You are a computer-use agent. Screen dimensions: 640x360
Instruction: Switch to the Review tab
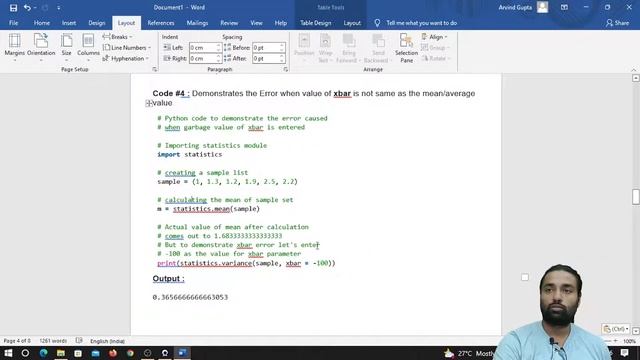point(229,23)
